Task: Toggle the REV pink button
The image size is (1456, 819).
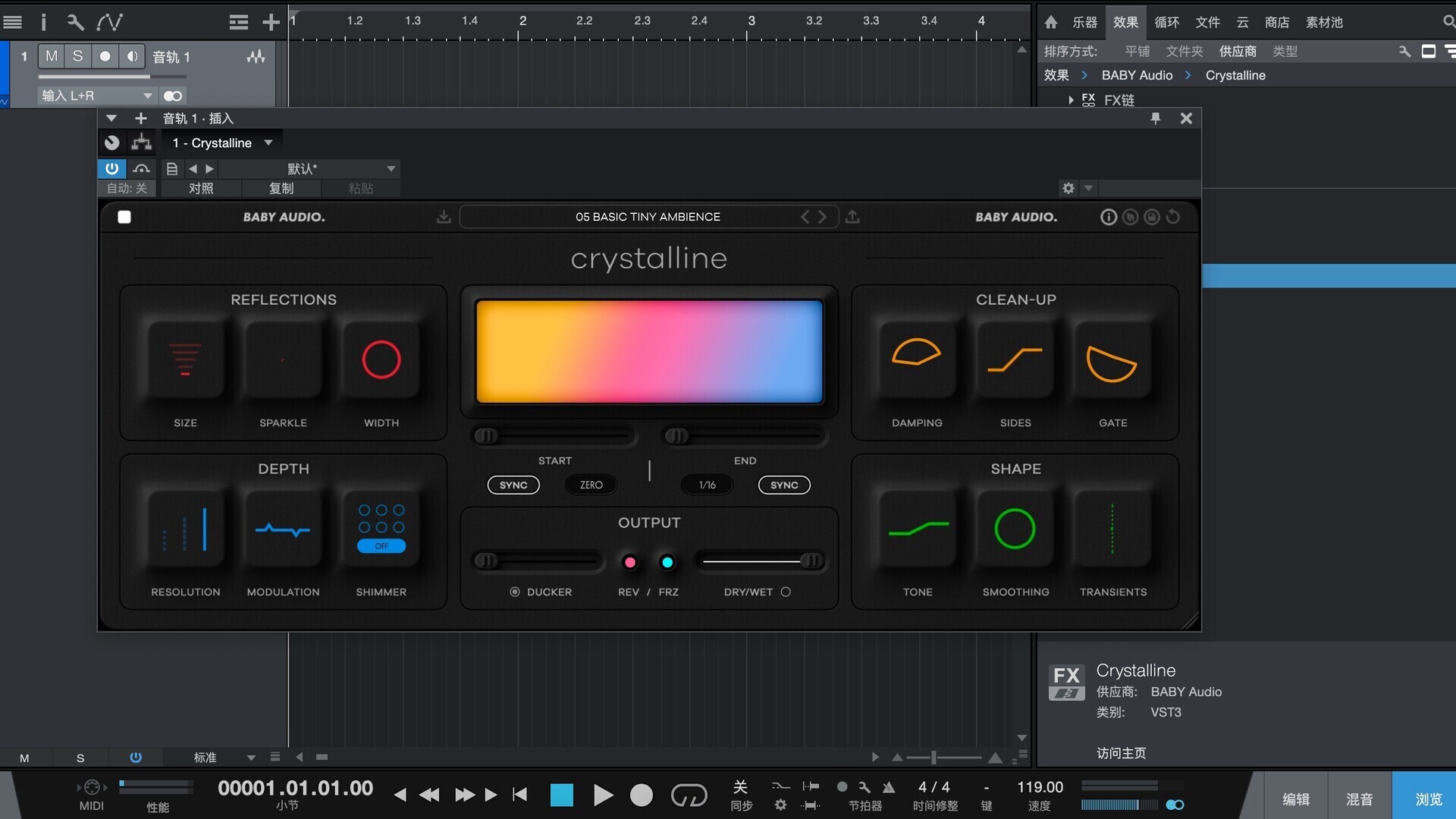Action: (629, 562)
